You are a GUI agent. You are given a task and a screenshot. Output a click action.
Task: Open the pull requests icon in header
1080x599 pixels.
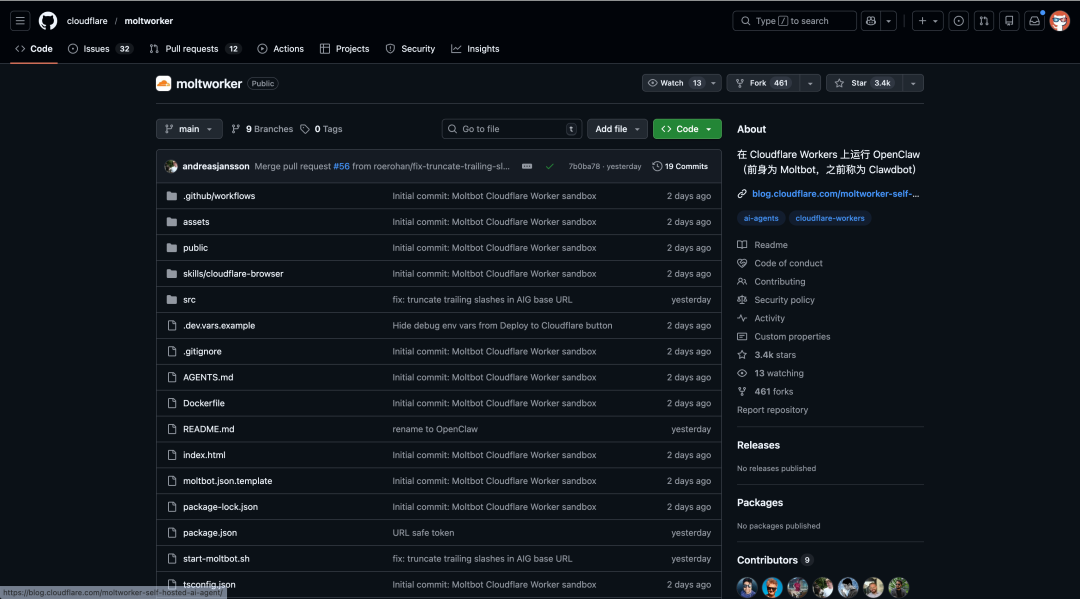[984, 20]
